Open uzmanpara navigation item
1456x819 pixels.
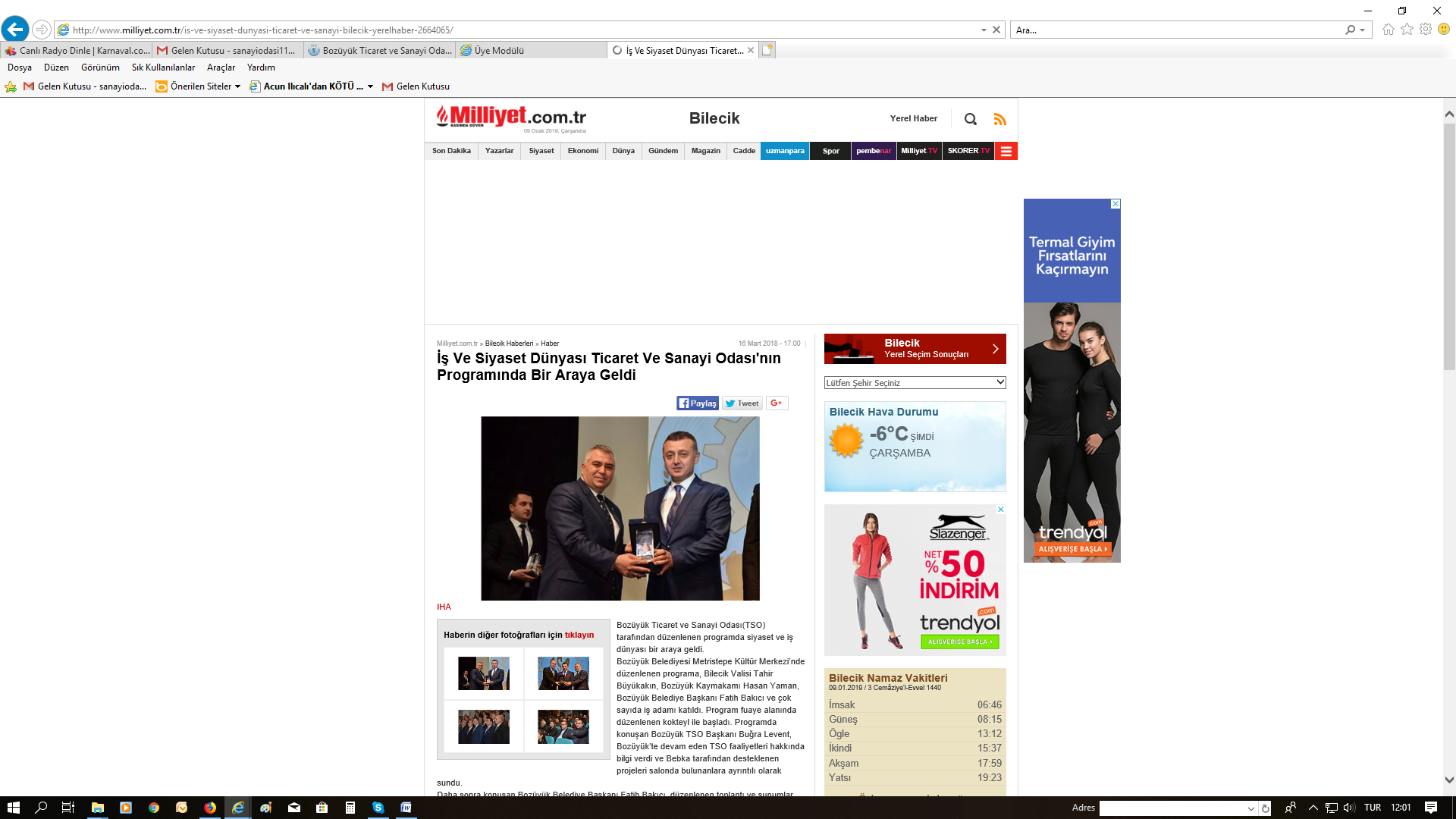click(785, 151)
